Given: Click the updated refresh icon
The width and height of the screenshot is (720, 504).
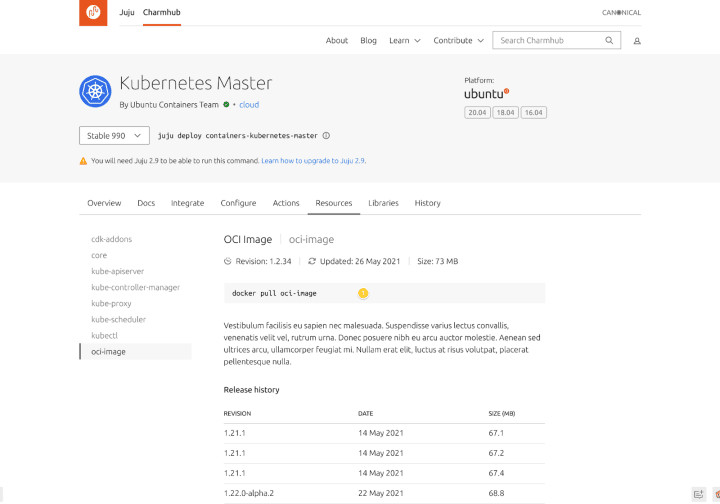Looking at the screenshot, I should 312,261.
